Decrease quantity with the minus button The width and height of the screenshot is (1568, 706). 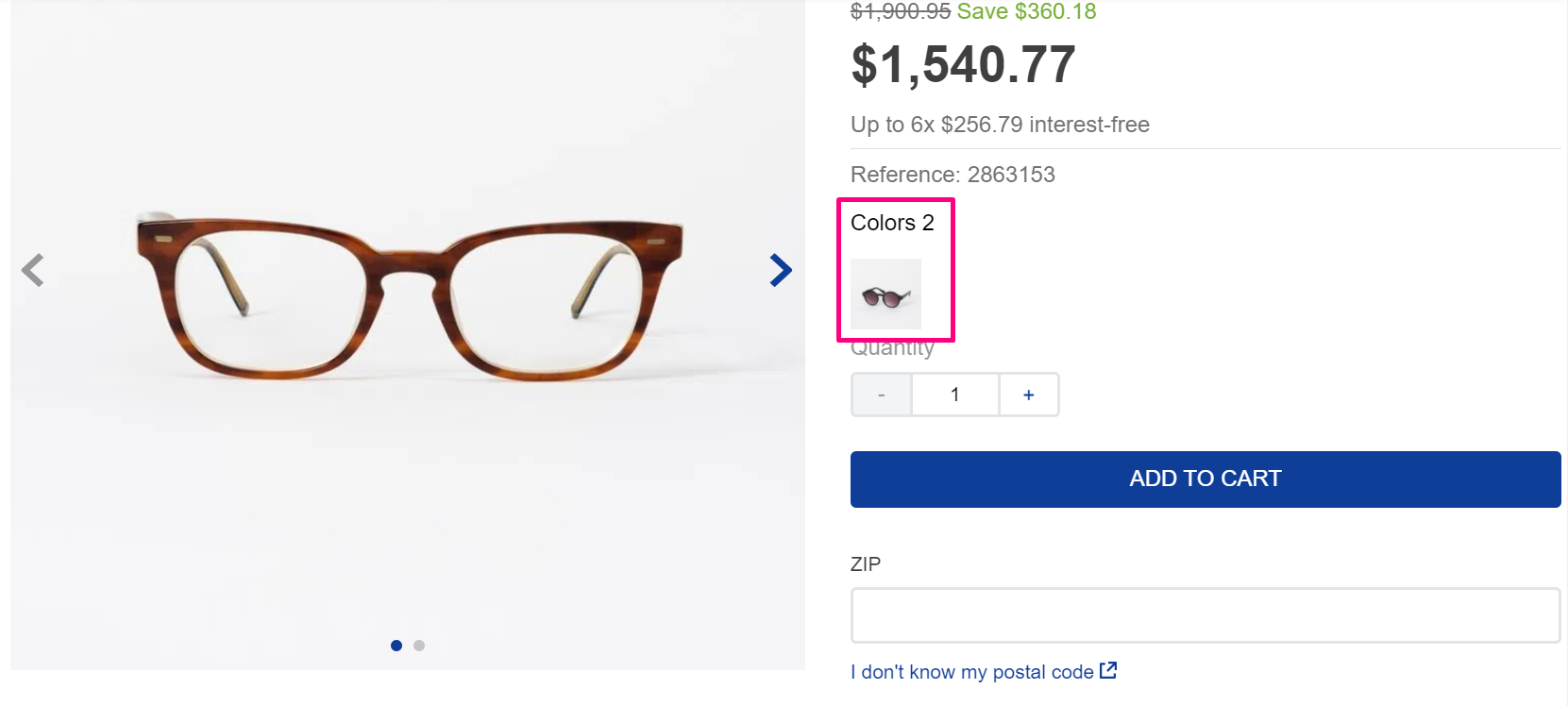pyautogui.click(x=882, y=395)
